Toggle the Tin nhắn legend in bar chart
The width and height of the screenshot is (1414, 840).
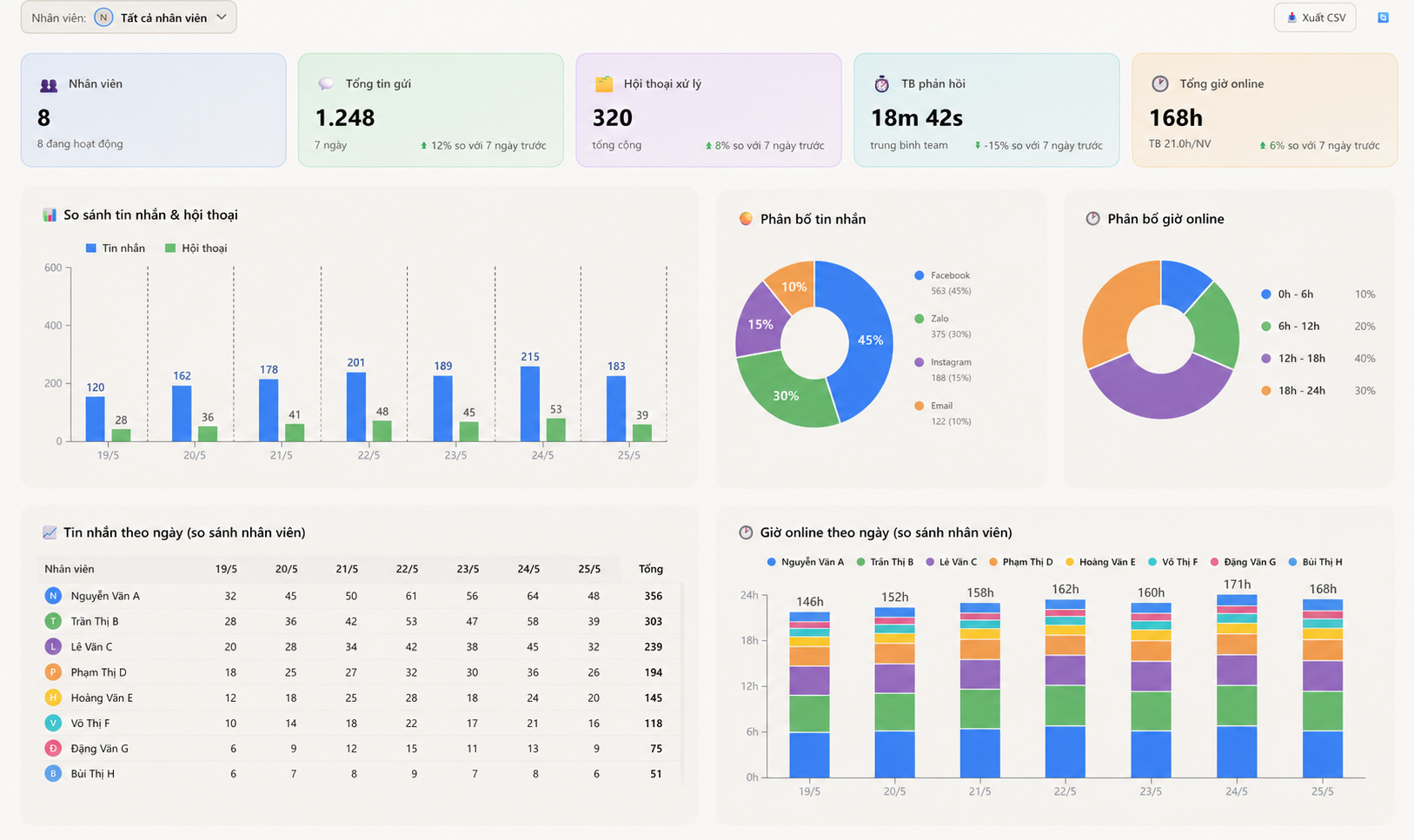click(x=116, y=248)
